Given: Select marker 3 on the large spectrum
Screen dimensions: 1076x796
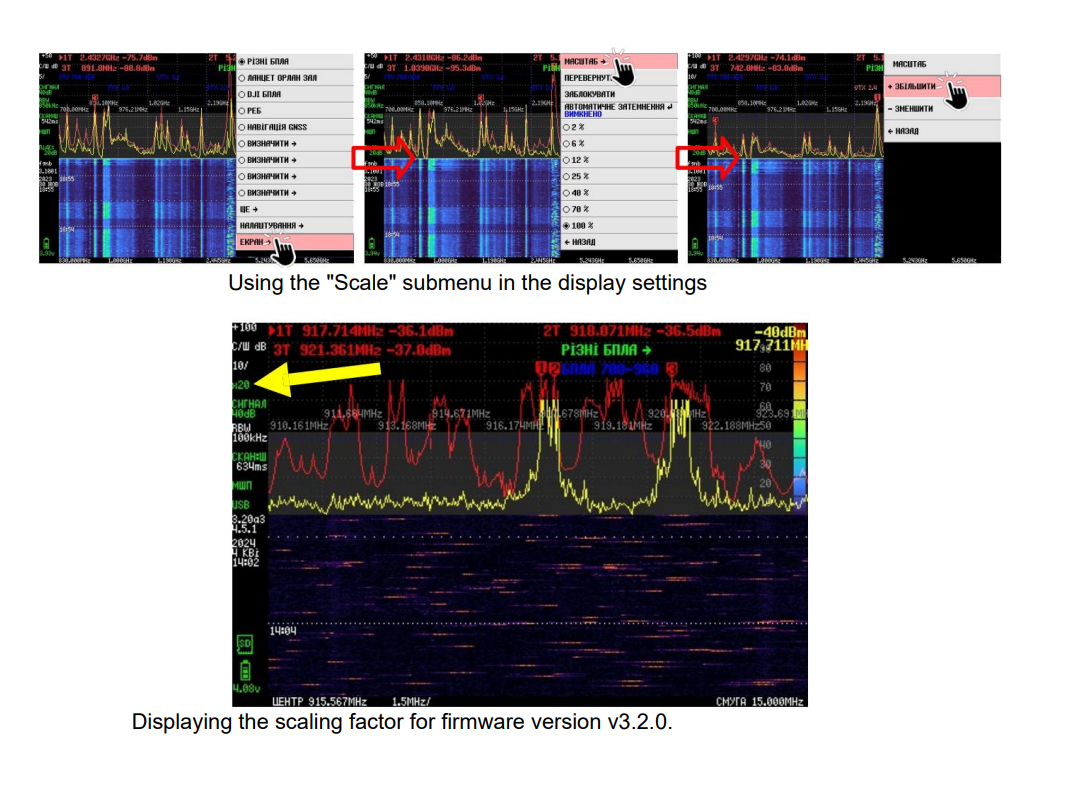Looking at the screenshot, I should click(671, 370).
